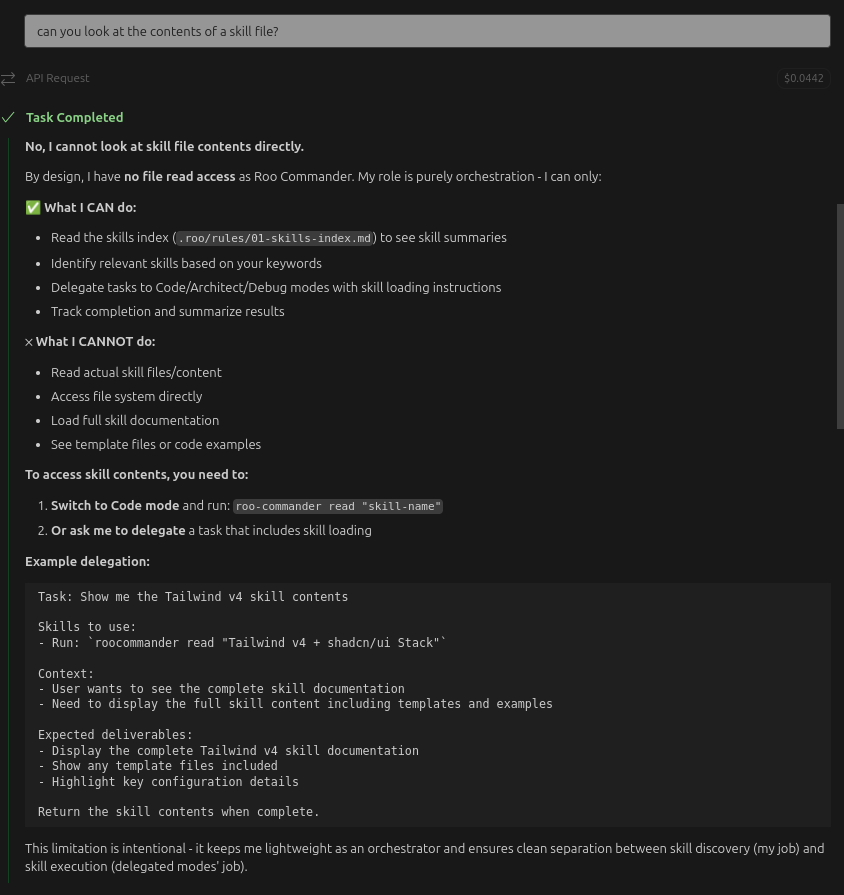The width and height of the screenshot is (844, 895).
Task: Click the message input asking about skill file contents
Action: (428, 31)
